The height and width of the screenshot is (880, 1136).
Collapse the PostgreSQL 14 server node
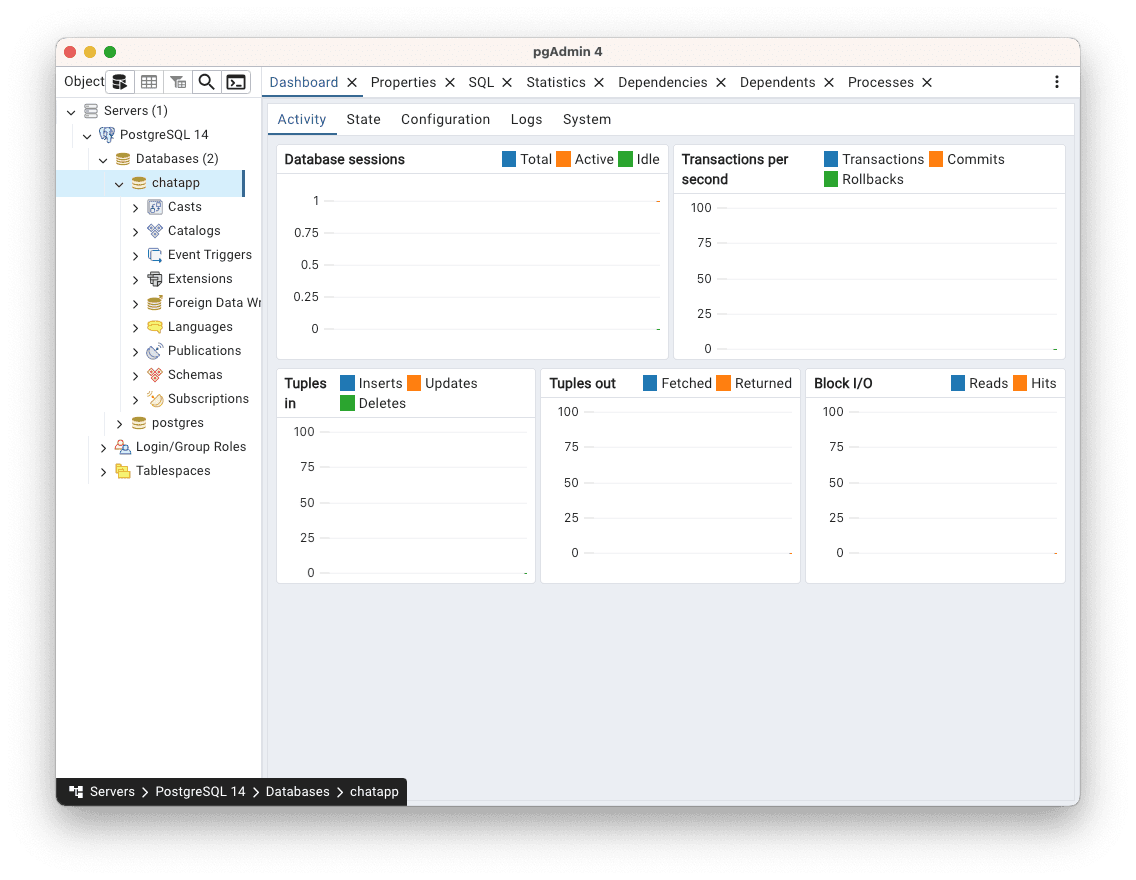[x=87, y=135]
